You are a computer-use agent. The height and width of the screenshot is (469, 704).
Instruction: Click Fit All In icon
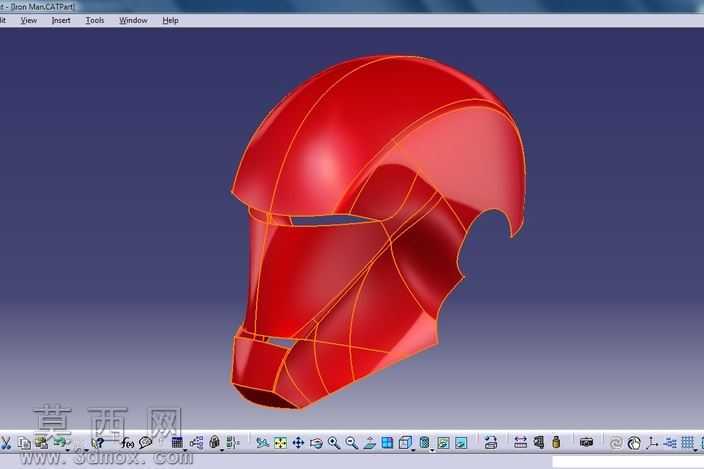[281, 443]
